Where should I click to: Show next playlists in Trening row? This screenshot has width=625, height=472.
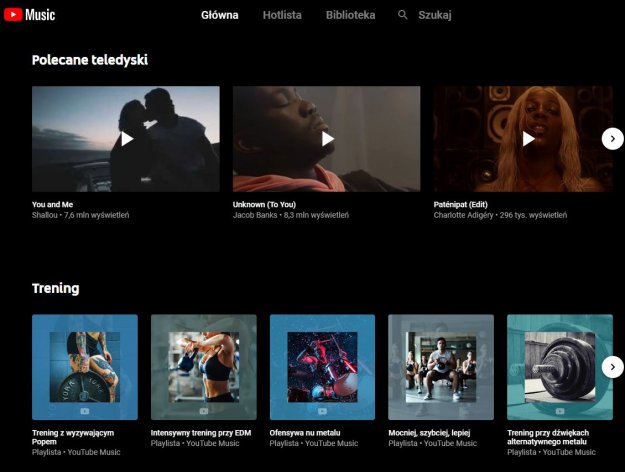coord(612,367)
